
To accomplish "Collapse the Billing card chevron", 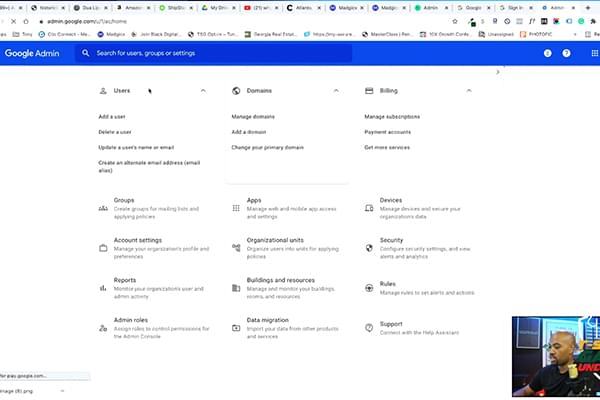I will point(469,91).
